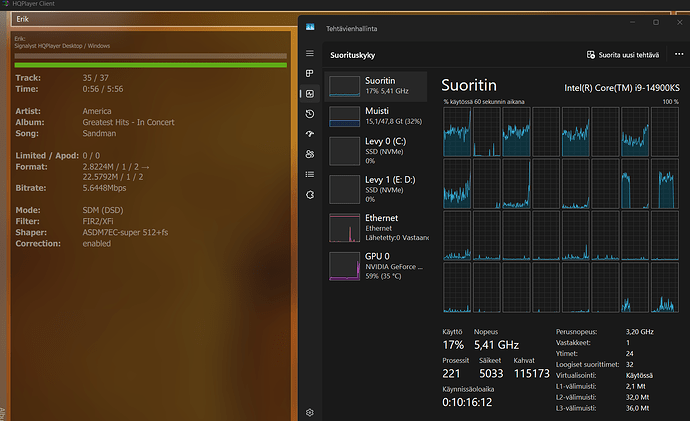The width and height of the screenshot is (690, 421).
Task: Select Muisti (memory) performance entry
Action: [x=376, y=116]
